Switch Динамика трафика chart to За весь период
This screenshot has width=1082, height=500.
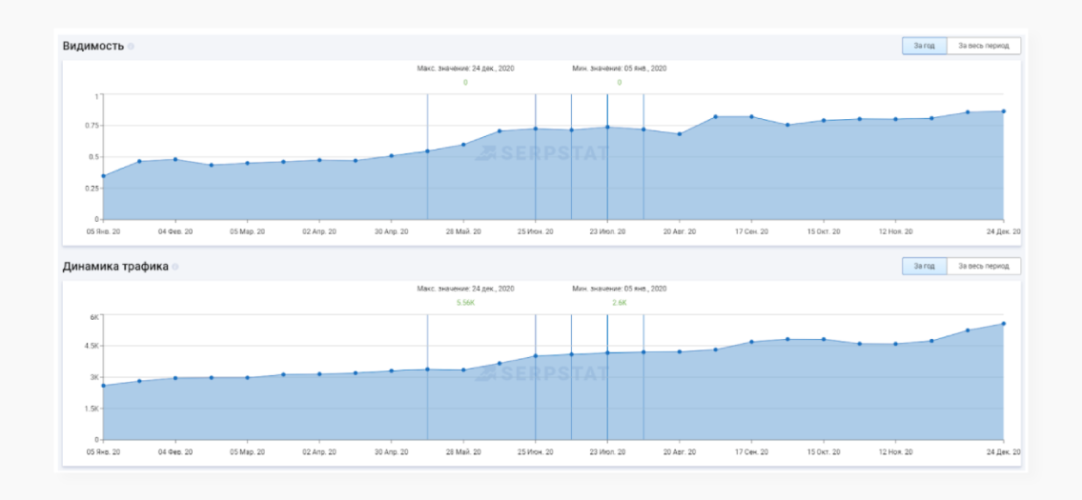[x=983, y=266]
